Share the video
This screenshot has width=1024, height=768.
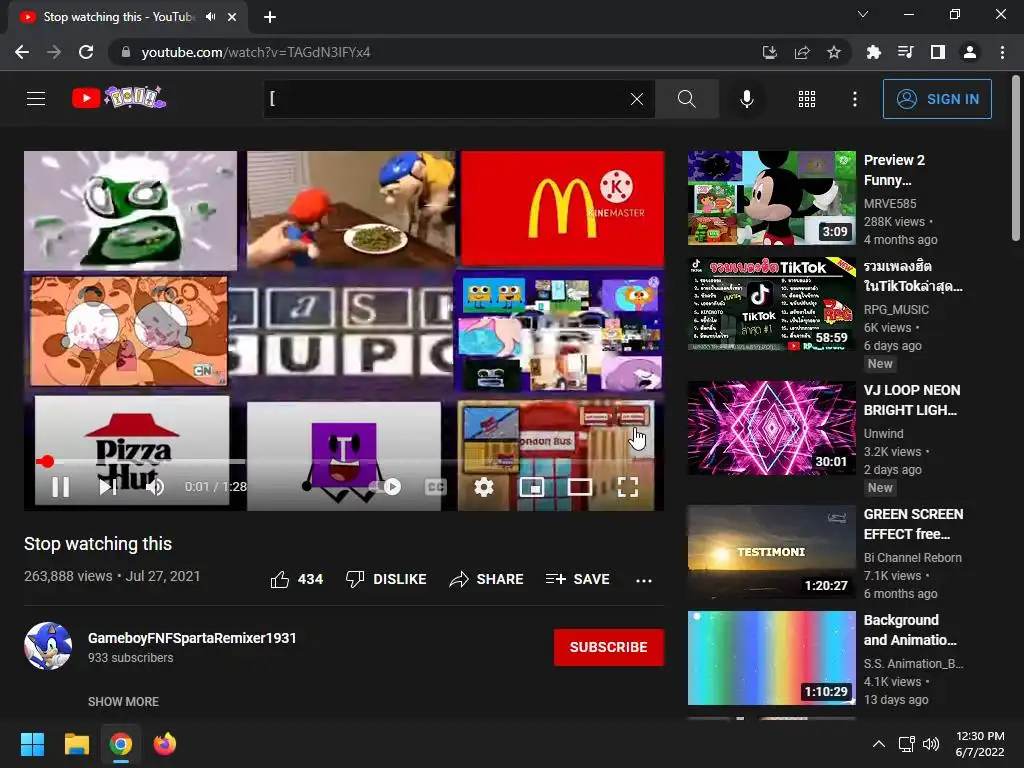[487, 579]
